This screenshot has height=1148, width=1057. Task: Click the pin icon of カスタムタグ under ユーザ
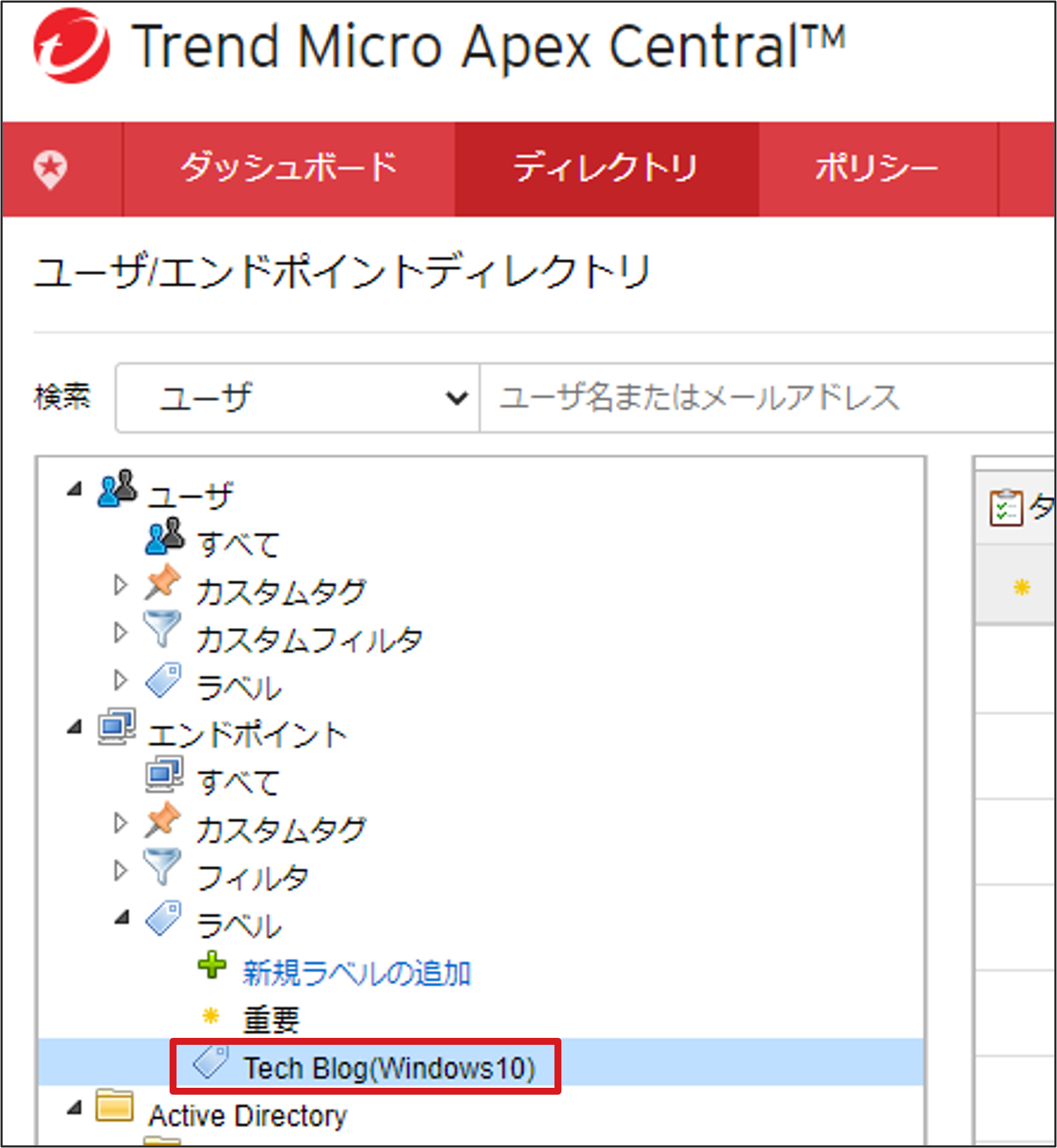point(163,583)
